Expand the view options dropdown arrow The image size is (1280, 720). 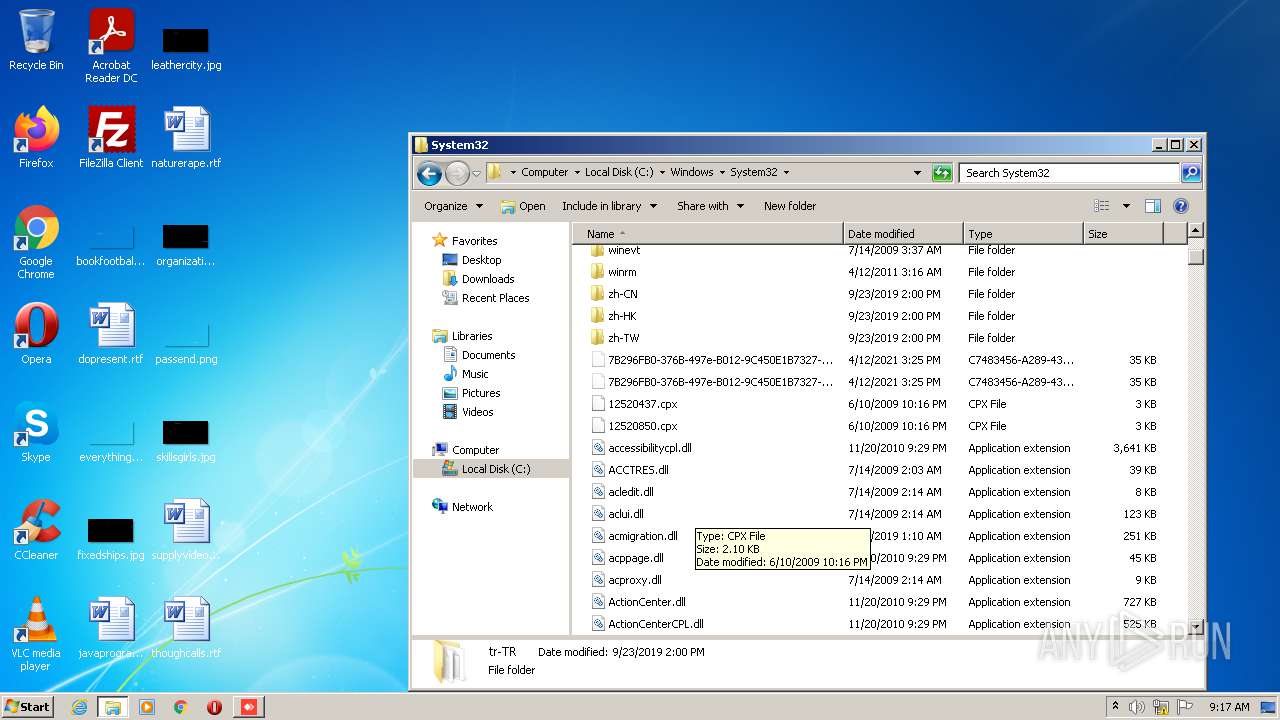coord(1126,206)
